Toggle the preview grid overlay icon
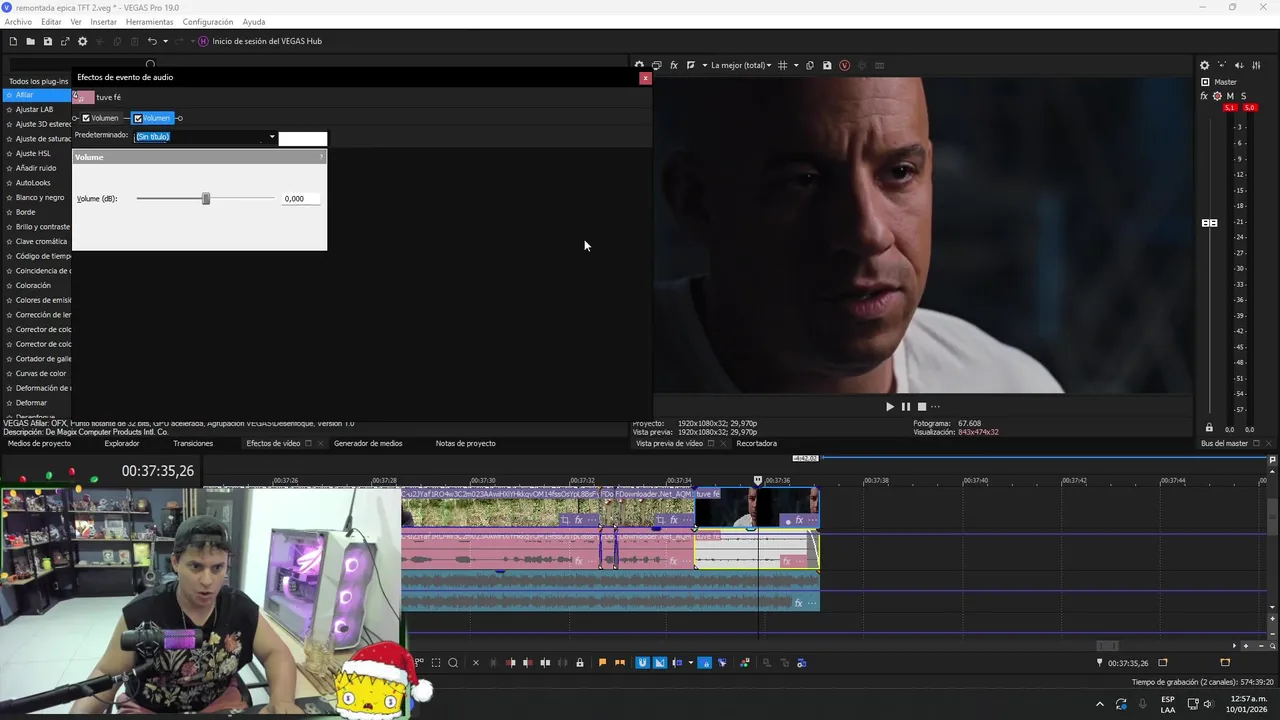The width and height of the screenshot is (1280, 720). click(x=783, y=65)
